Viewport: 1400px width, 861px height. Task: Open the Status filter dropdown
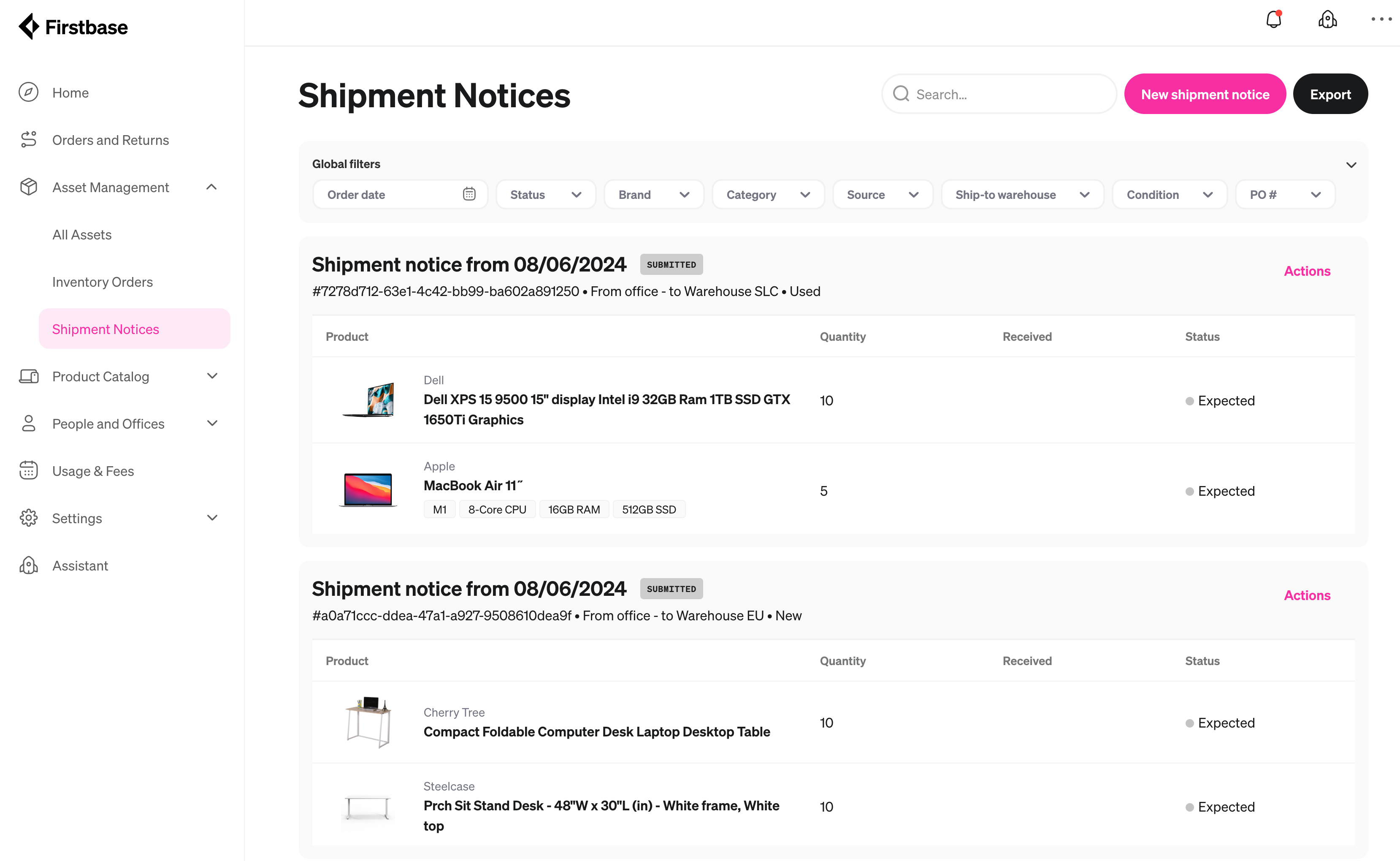point(545,194)
